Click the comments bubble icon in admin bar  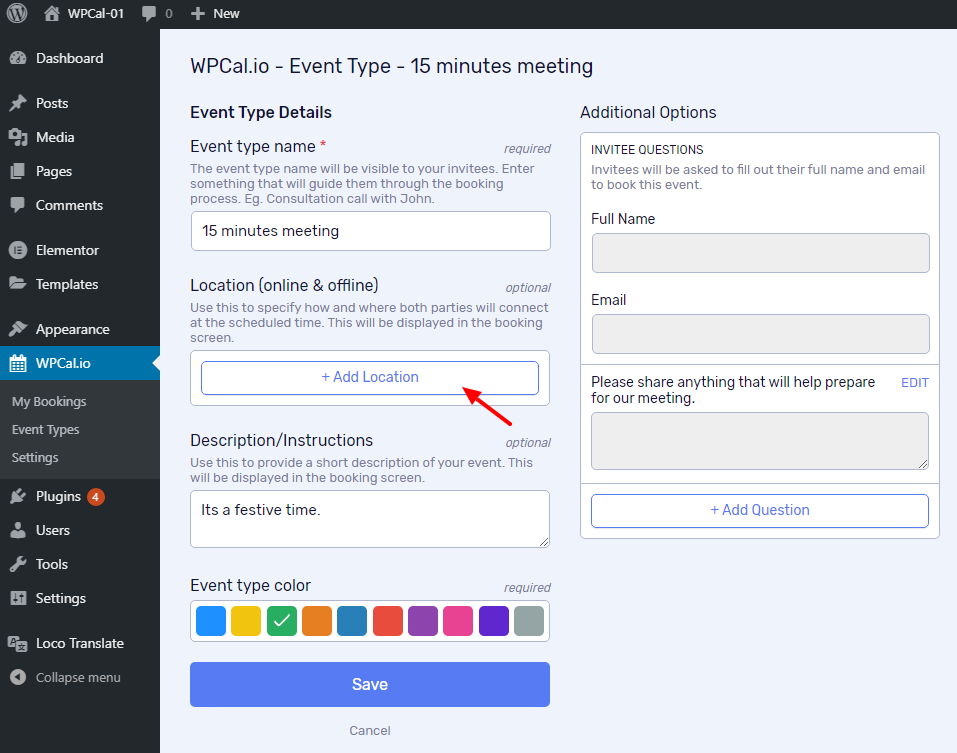(148, 13)
